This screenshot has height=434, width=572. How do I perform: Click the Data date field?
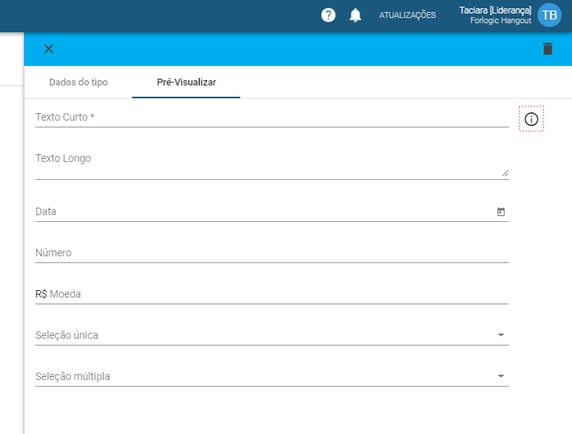(x=272, y=212)
